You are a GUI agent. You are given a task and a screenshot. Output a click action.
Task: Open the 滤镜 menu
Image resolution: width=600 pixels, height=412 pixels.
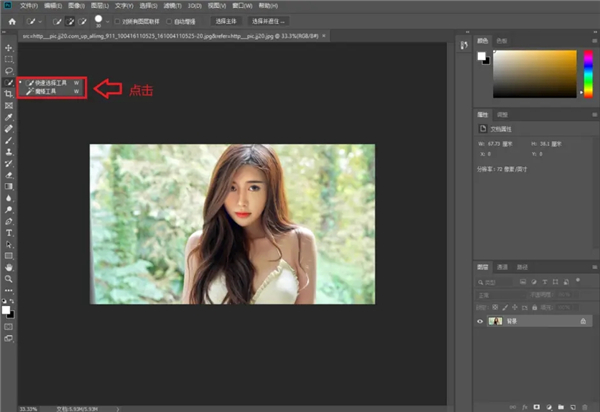pyautogui.click(x=173, y=6)
